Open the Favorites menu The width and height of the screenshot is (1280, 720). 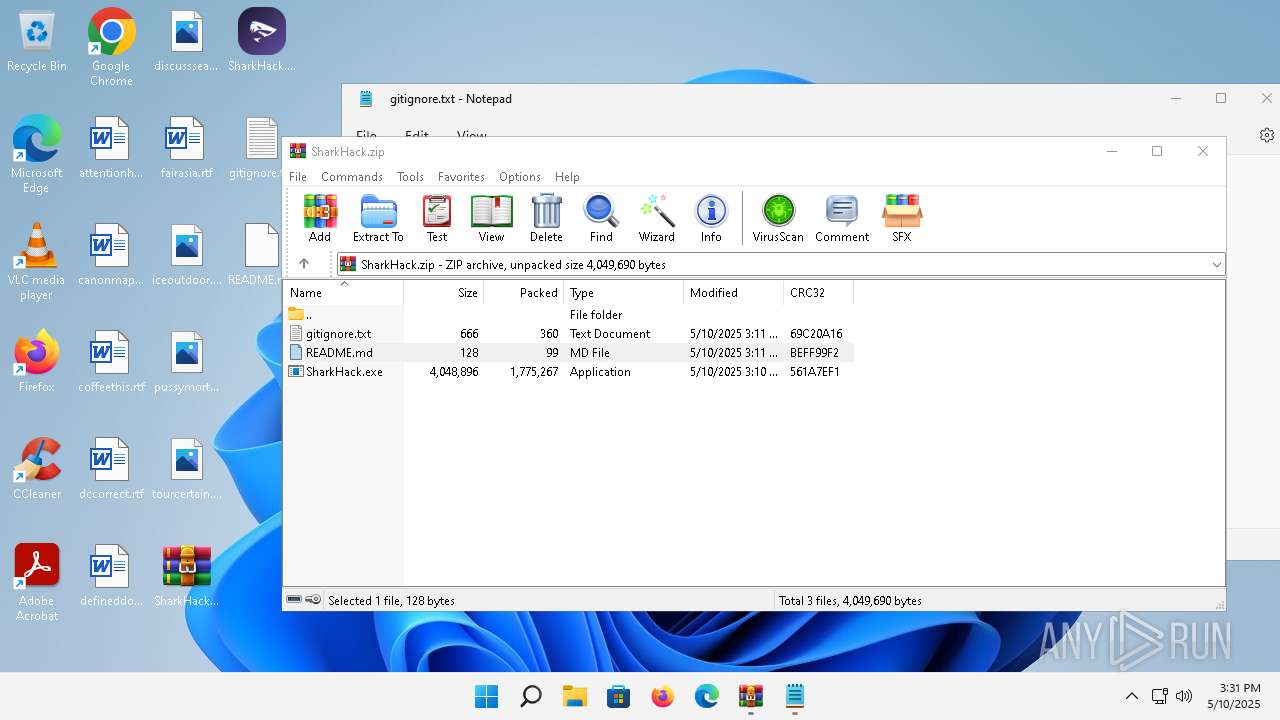(461, 176)
